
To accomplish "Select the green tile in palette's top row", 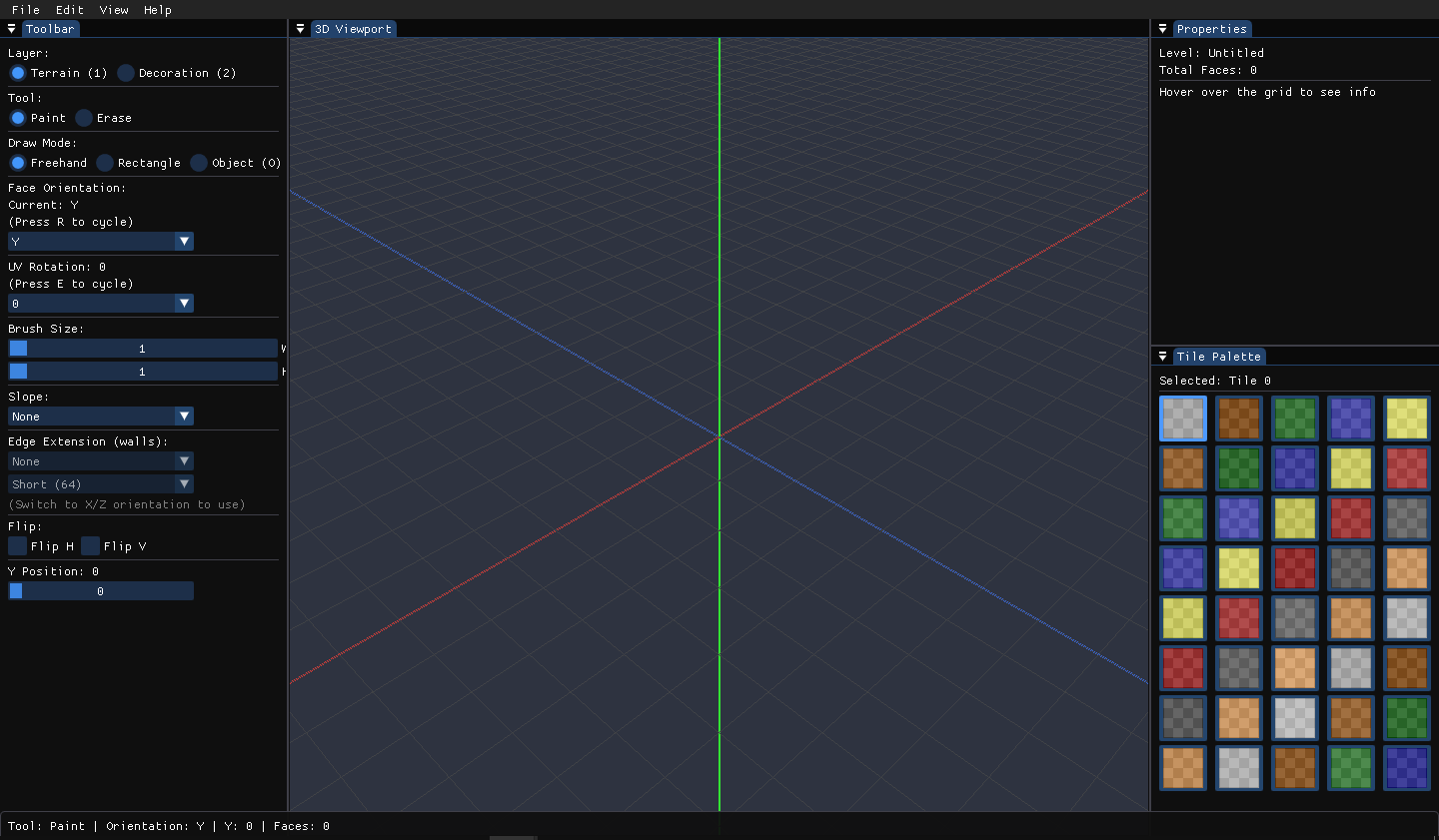I will click(1295, 419).
